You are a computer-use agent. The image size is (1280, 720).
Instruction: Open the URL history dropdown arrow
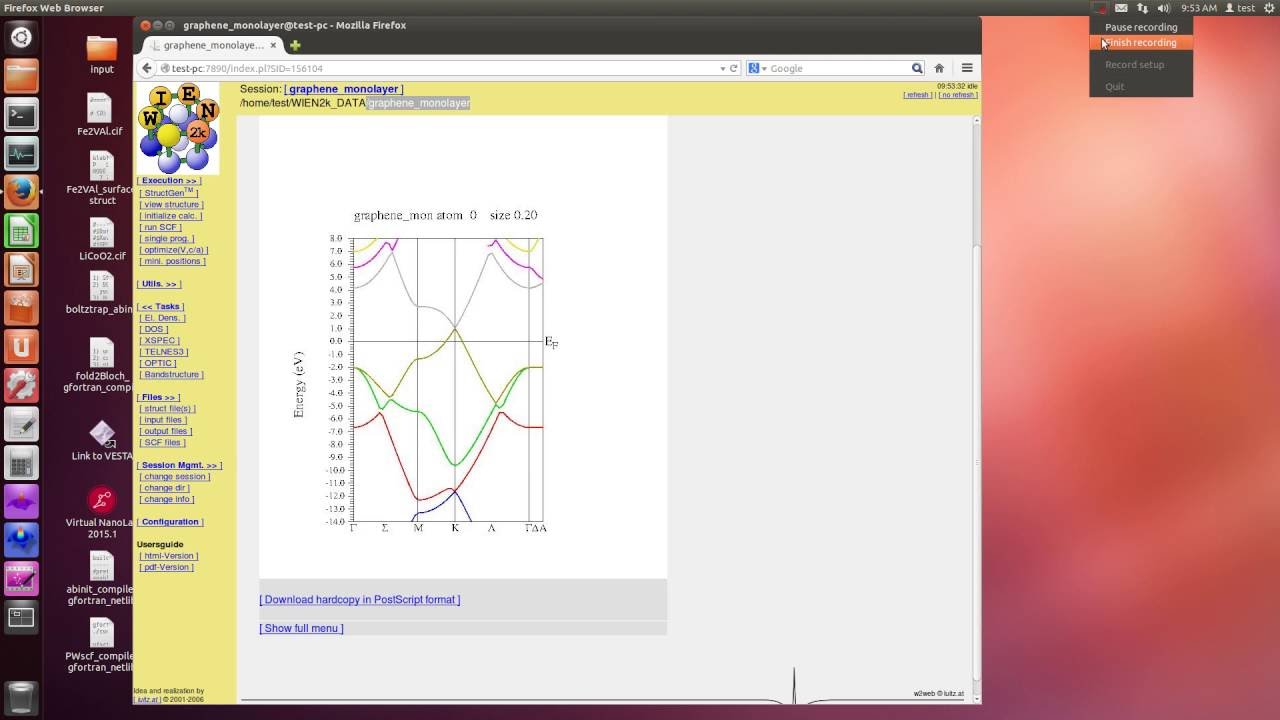click(x=722, y=68)
